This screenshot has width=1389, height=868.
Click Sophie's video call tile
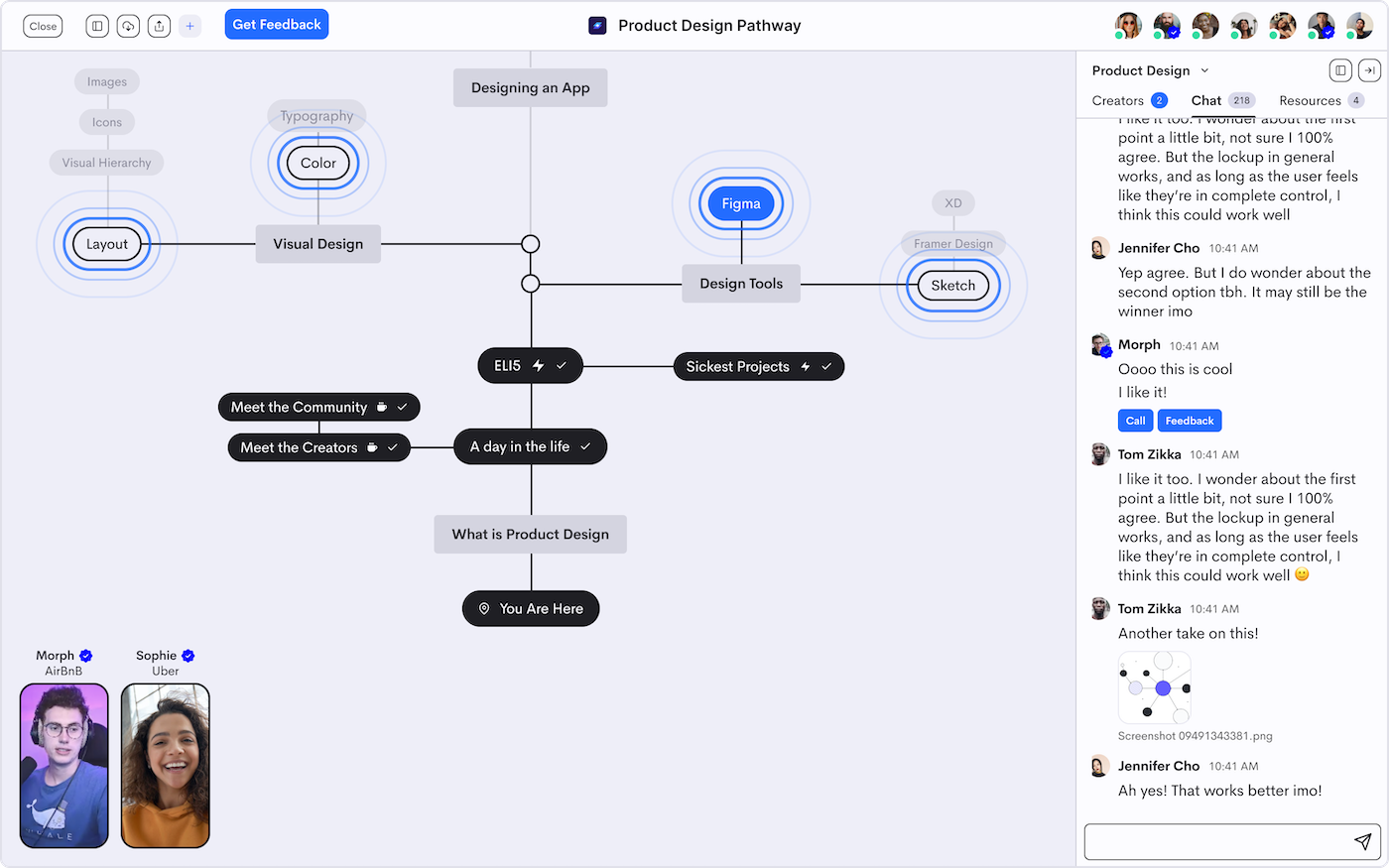tap(166, 766)
